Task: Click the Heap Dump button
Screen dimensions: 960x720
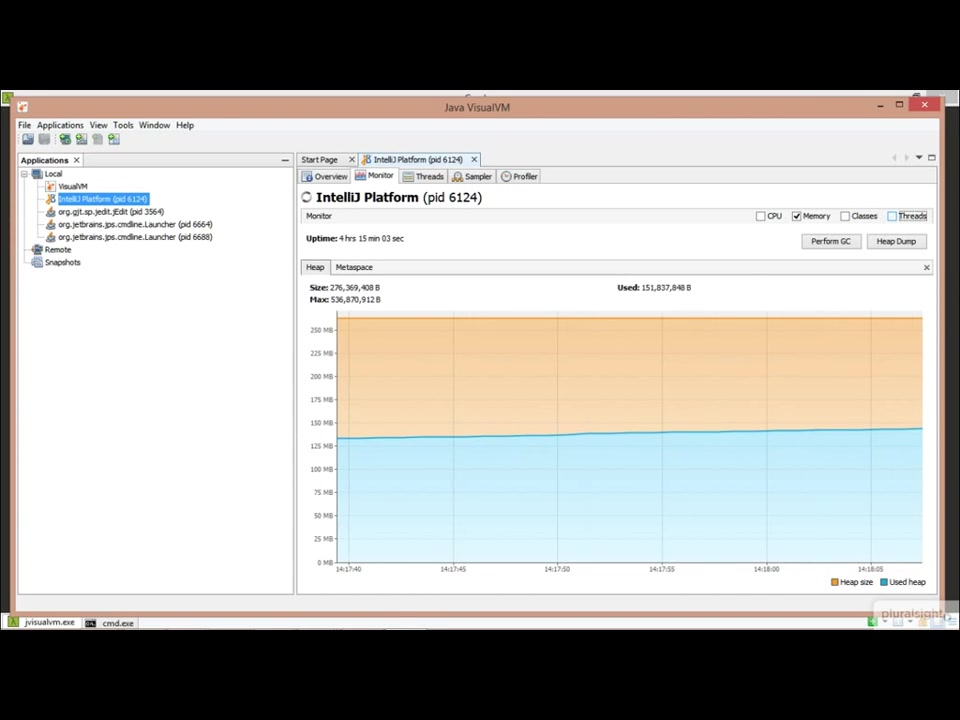Action: [x=895, y=241]
